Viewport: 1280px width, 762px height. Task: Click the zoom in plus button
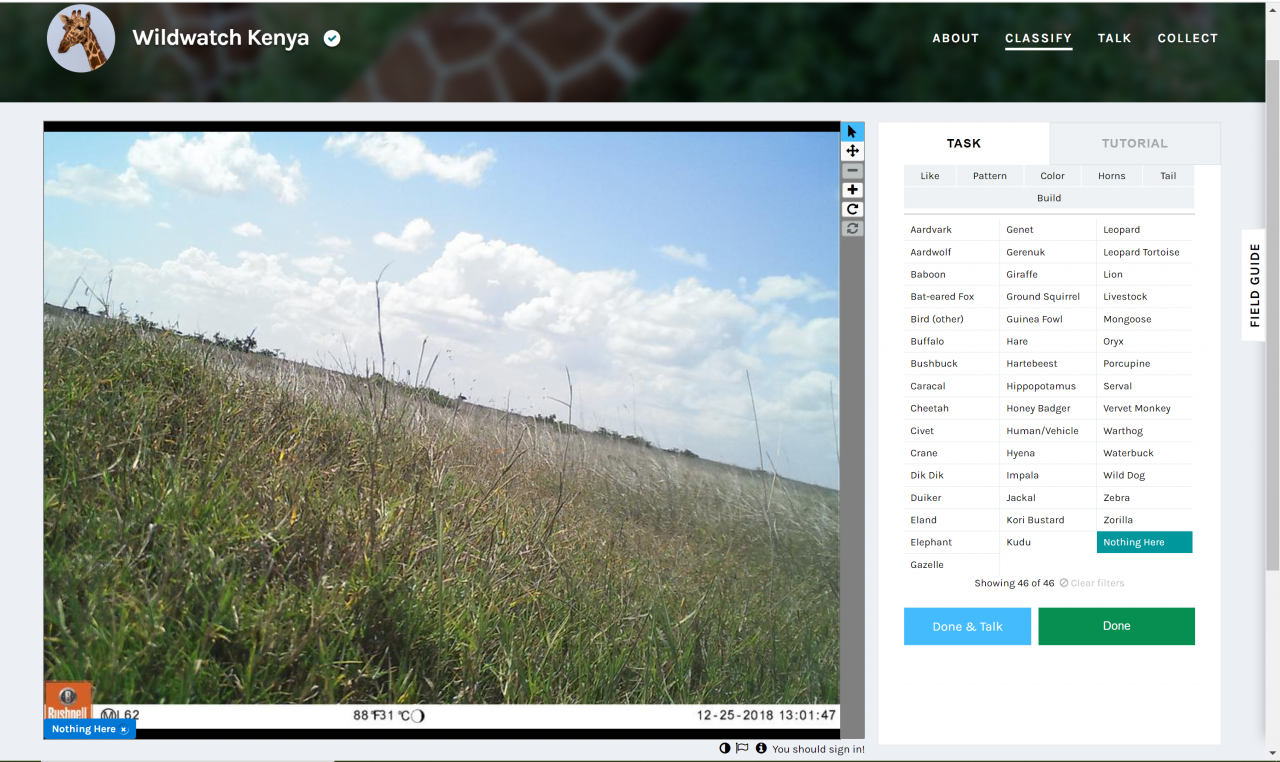click(852, 190)
